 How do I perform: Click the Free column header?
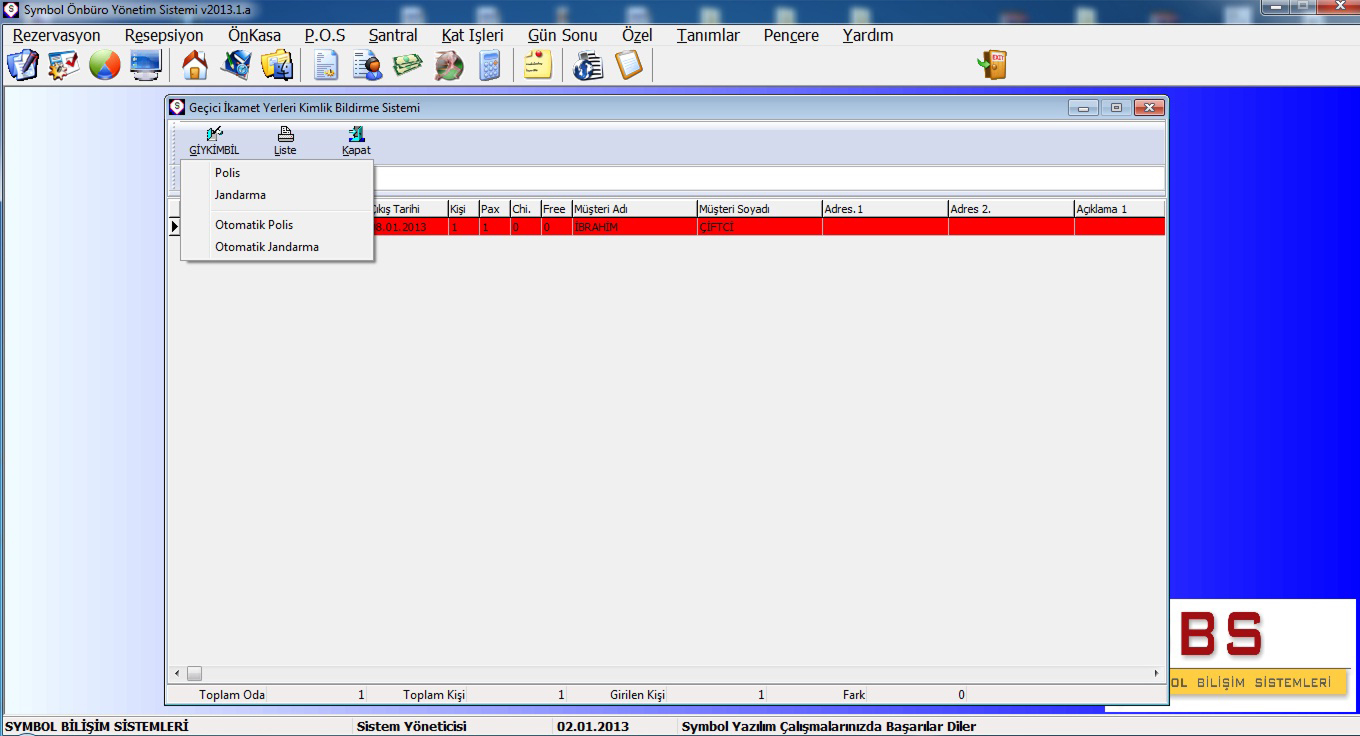pyautogui.click(x=556, y=209)
